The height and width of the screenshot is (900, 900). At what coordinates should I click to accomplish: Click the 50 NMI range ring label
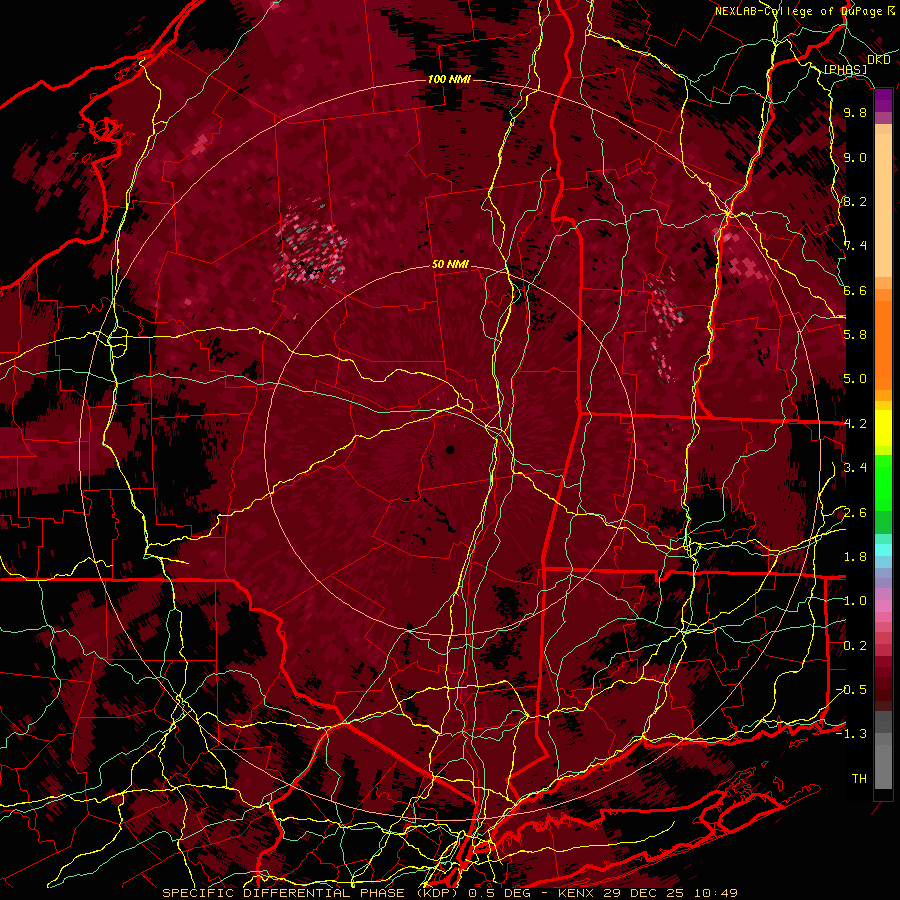[x=450, y=264]
